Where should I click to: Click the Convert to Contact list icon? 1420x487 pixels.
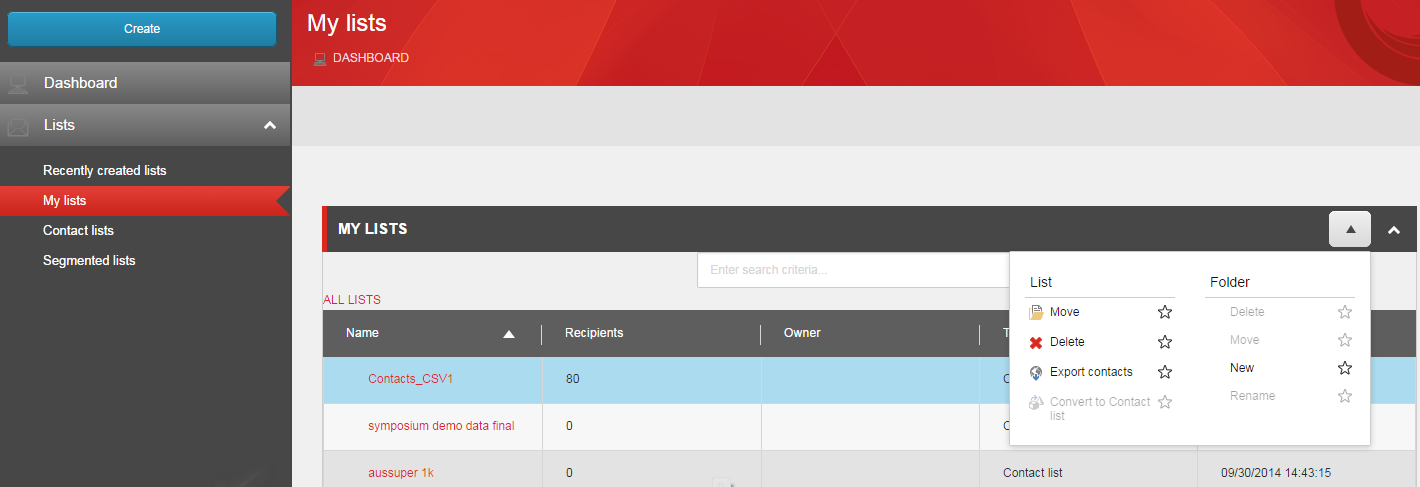(x=1036, y=402)
